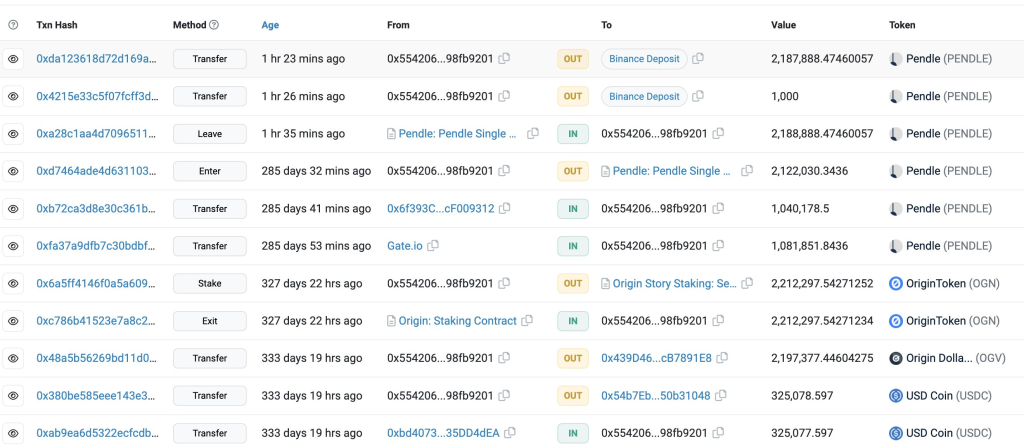Viewport: 1024px width, 445px height.
Task: Open USD Coin (USDC) in 325,077.597 row
Action: coord(949,433)
